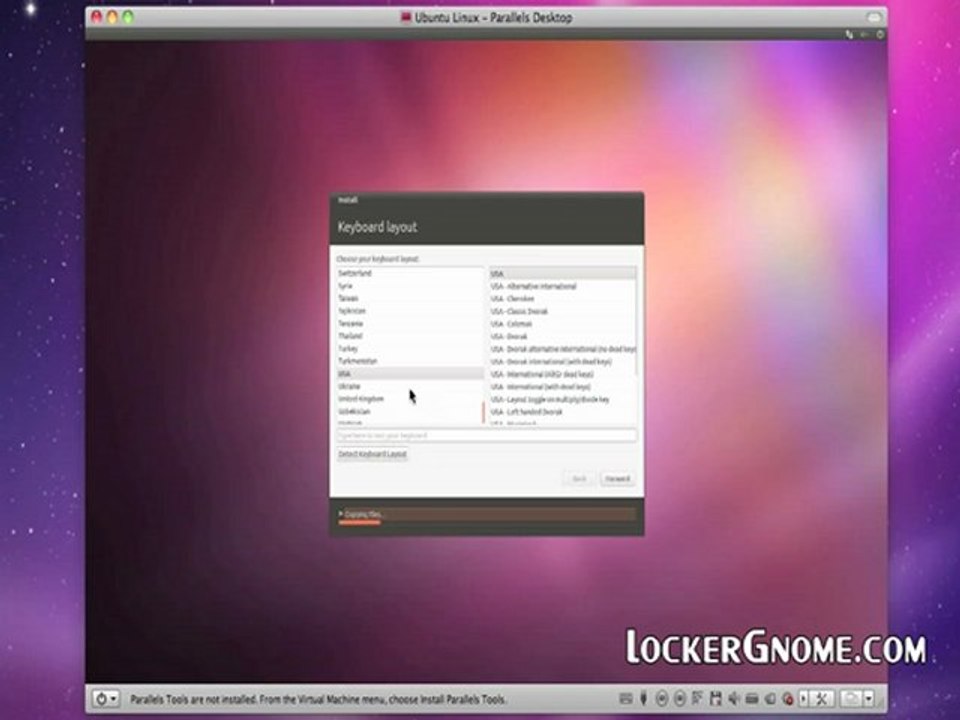Select USA in the country list
960x720 pixels.
point(410,373)
